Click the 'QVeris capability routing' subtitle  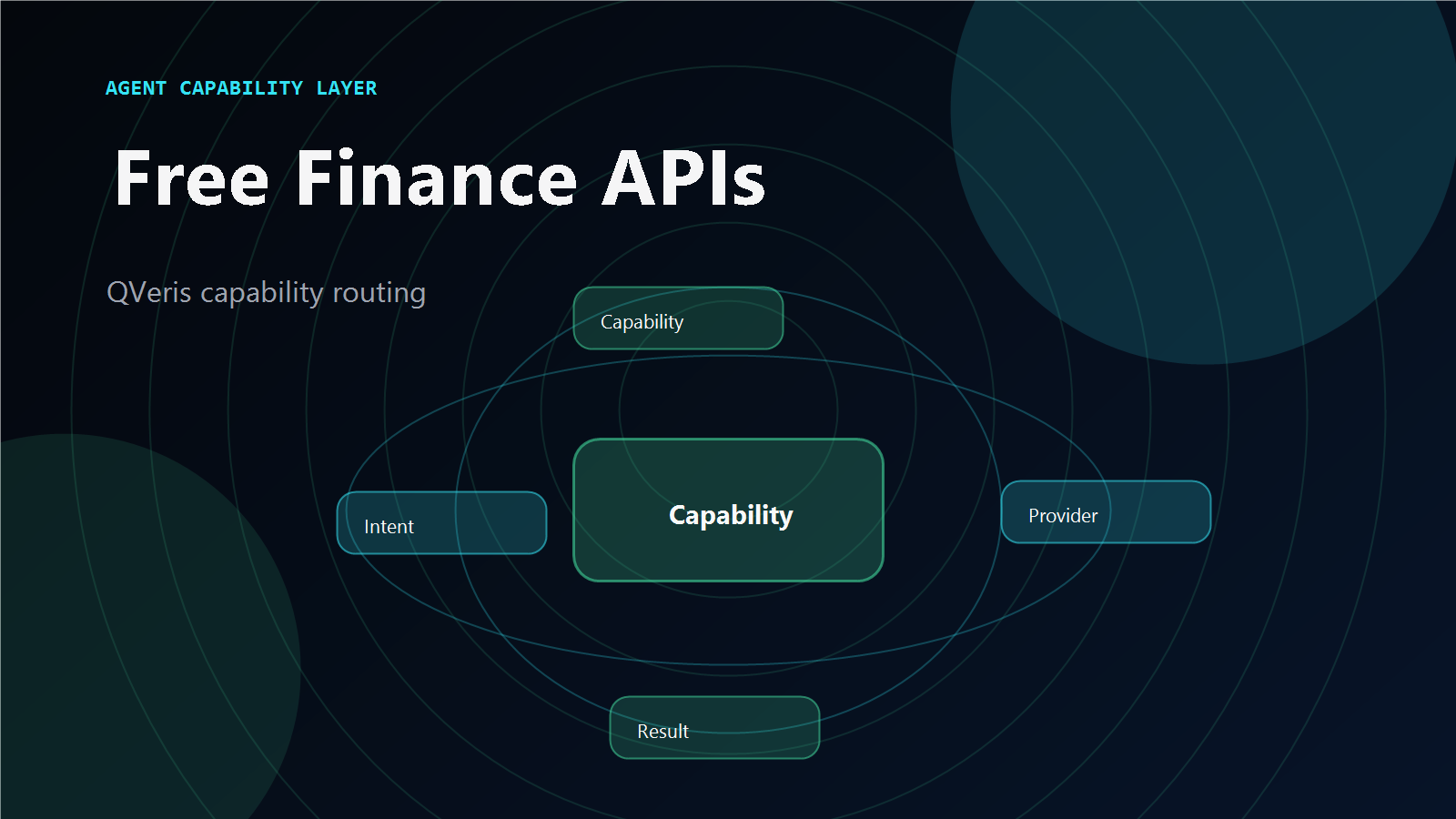point(267,293)
